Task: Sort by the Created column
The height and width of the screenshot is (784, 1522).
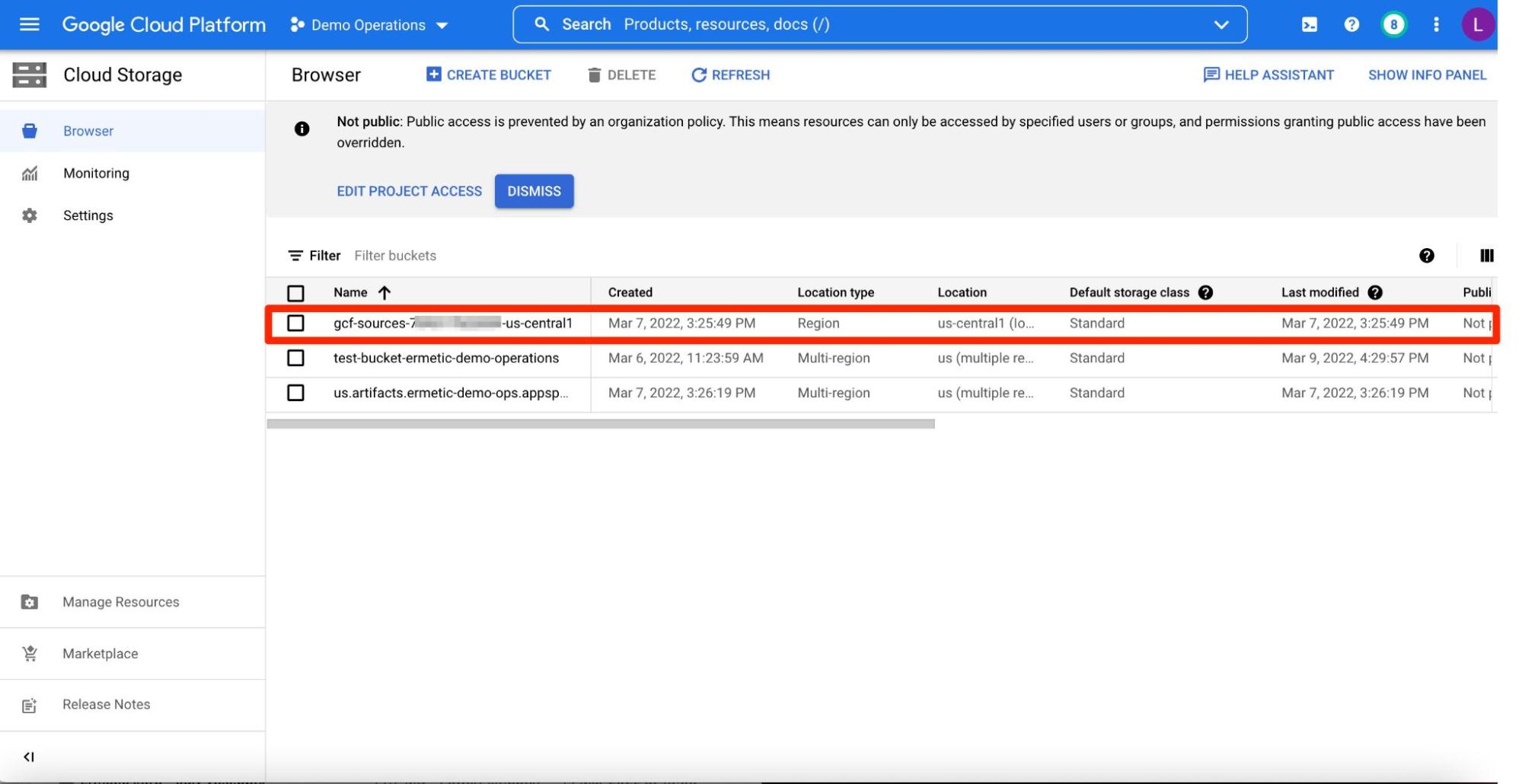Action: (630, 292)
